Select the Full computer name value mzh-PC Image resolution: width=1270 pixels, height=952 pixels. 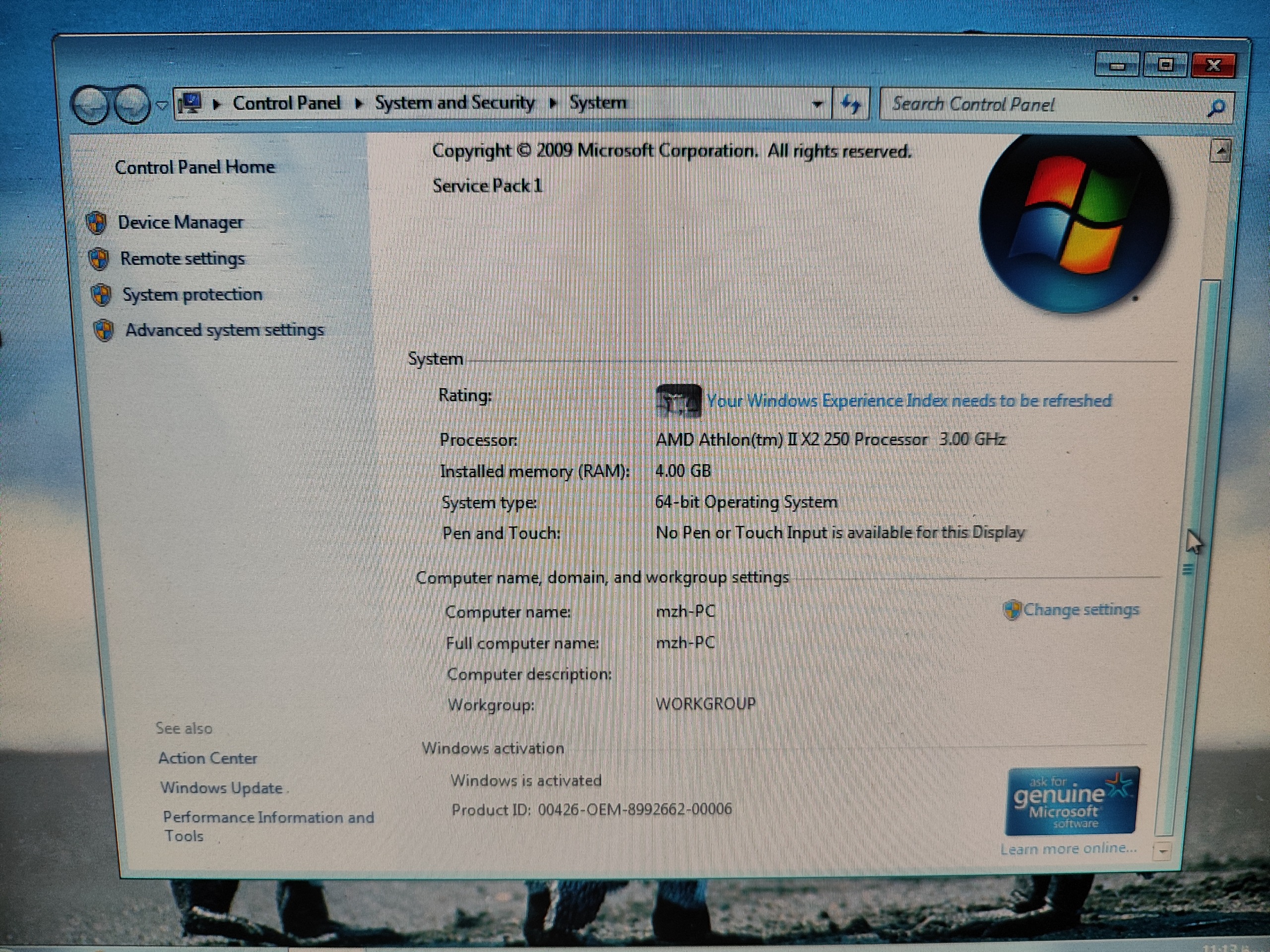[x=685, y=642]
